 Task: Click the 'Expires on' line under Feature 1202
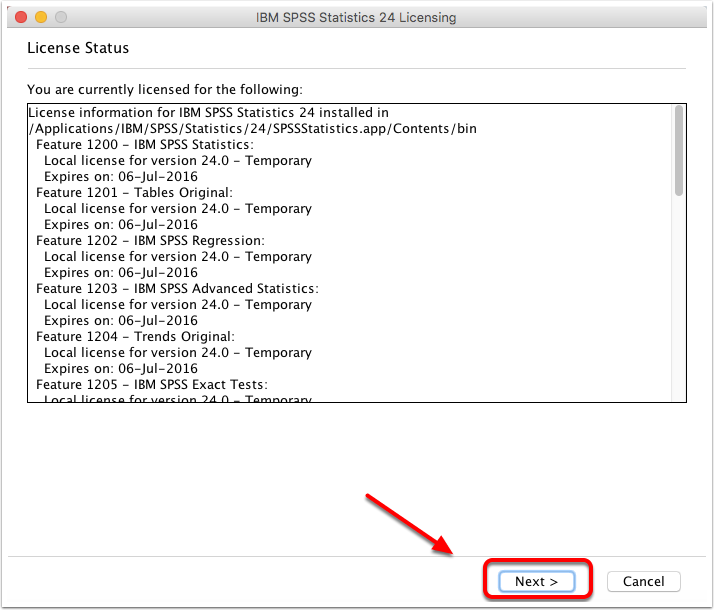coord(121,273)
